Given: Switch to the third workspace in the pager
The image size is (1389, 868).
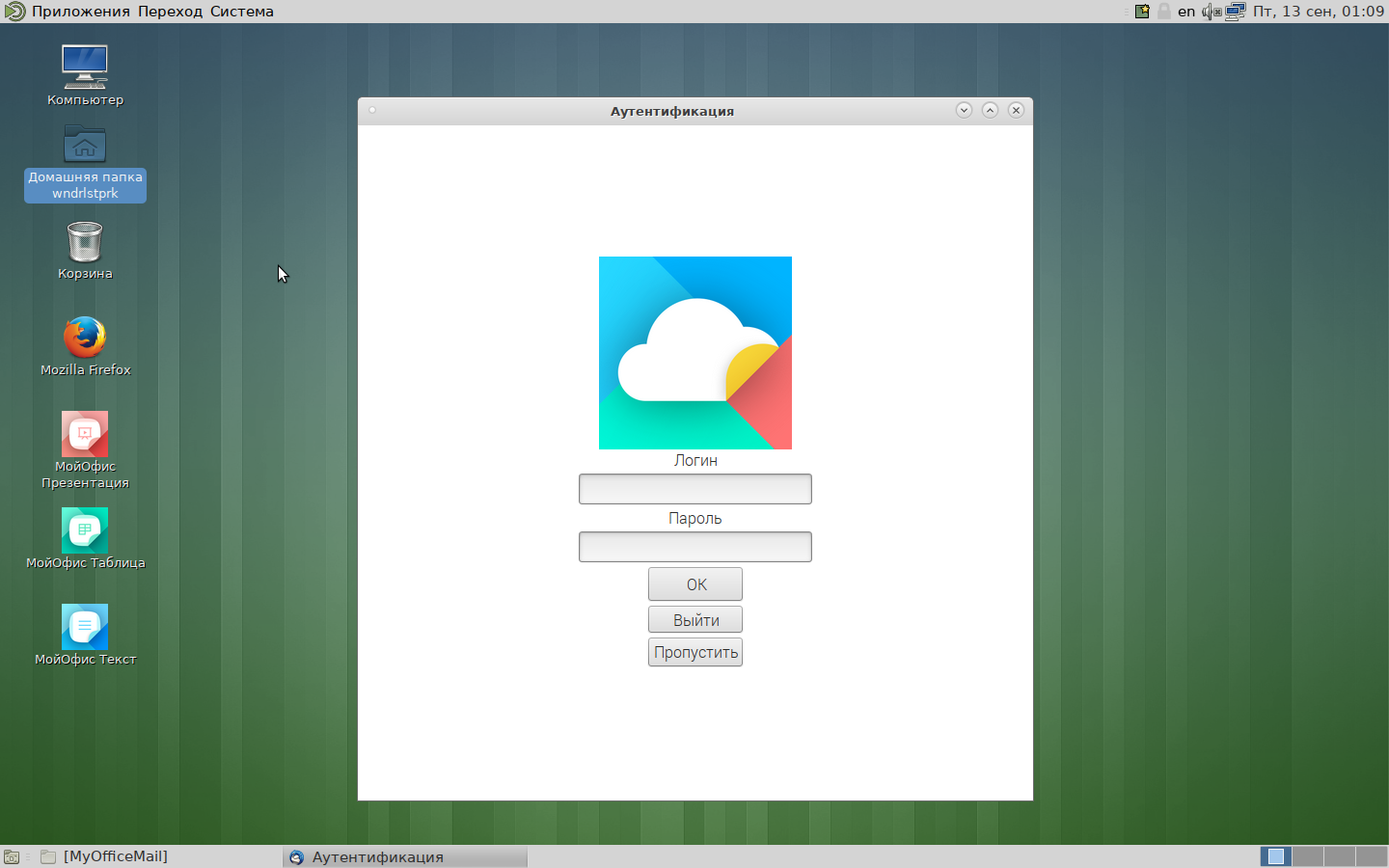Looking at the screenshot, I should pyautogui.click(x=1340, y=856).
